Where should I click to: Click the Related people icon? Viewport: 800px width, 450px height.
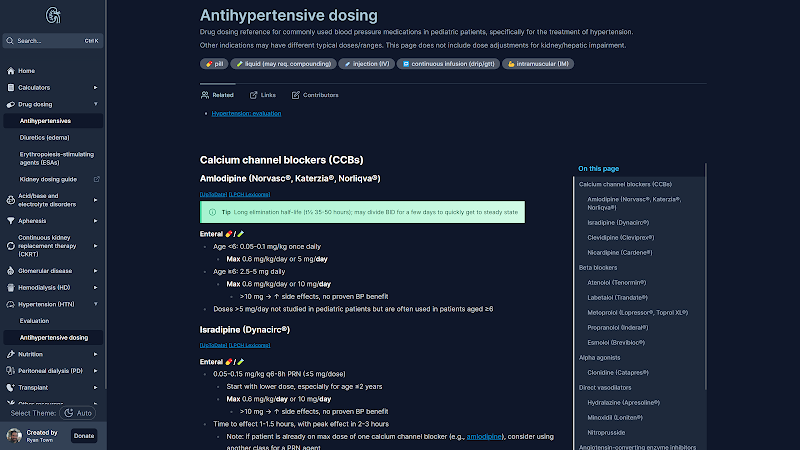click(205, 95)
